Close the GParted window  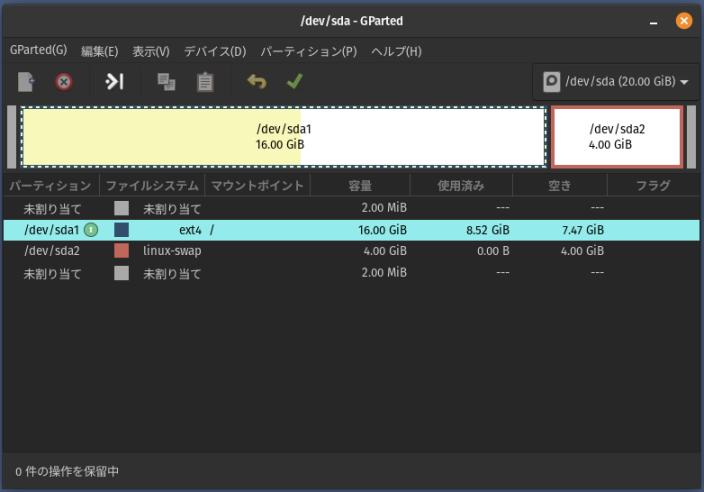pyautogui.click(x=684, y=21)
